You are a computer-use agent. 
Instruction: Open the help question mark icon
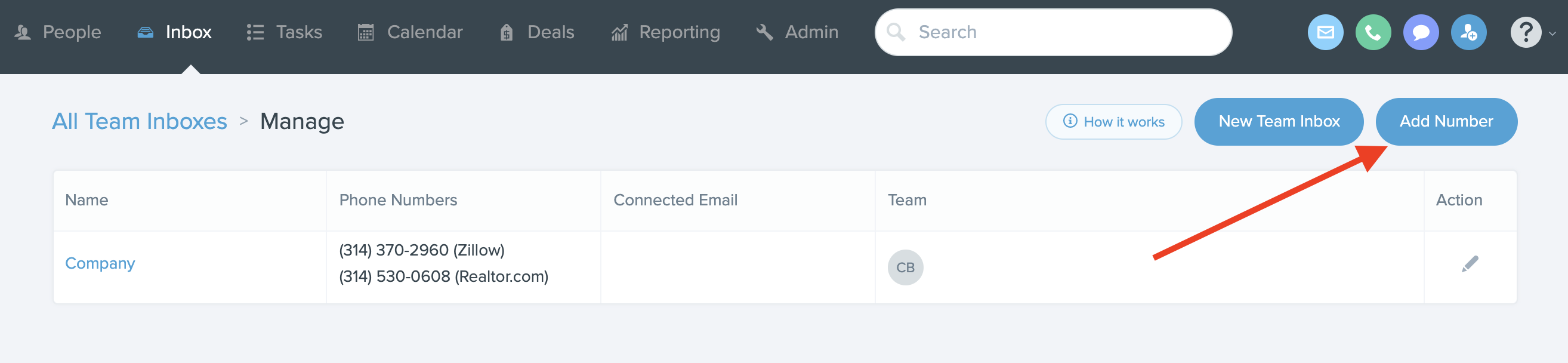click(x=1526, y=32)
